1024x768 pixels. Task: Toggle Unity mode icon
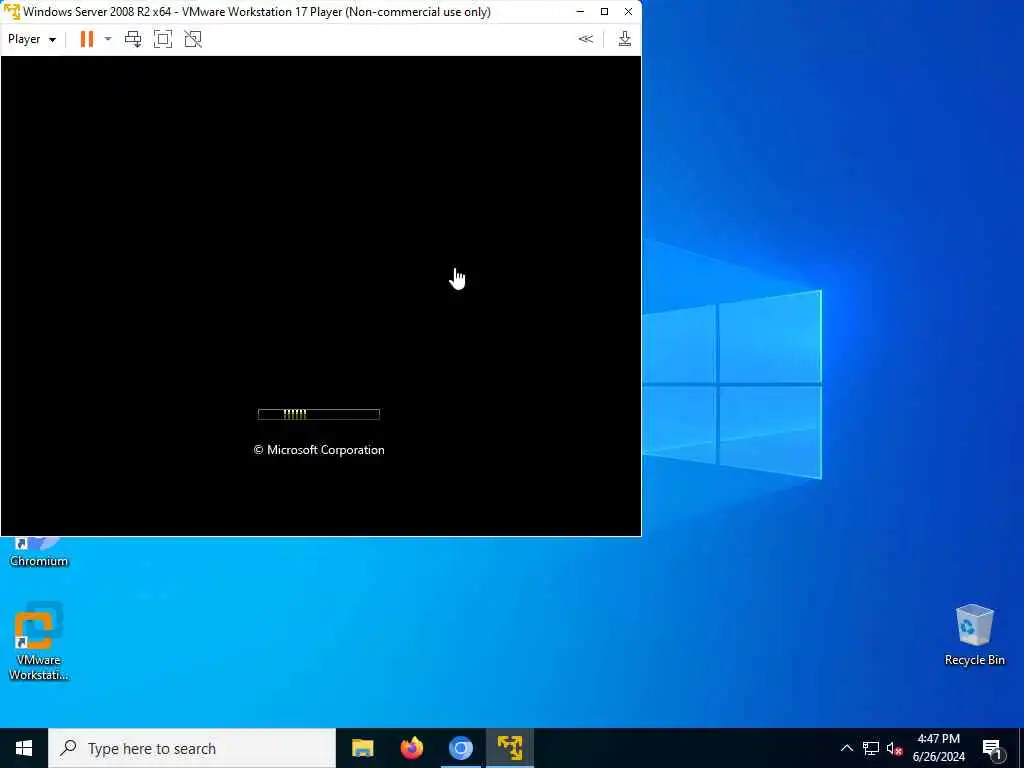tap(193, 39)
